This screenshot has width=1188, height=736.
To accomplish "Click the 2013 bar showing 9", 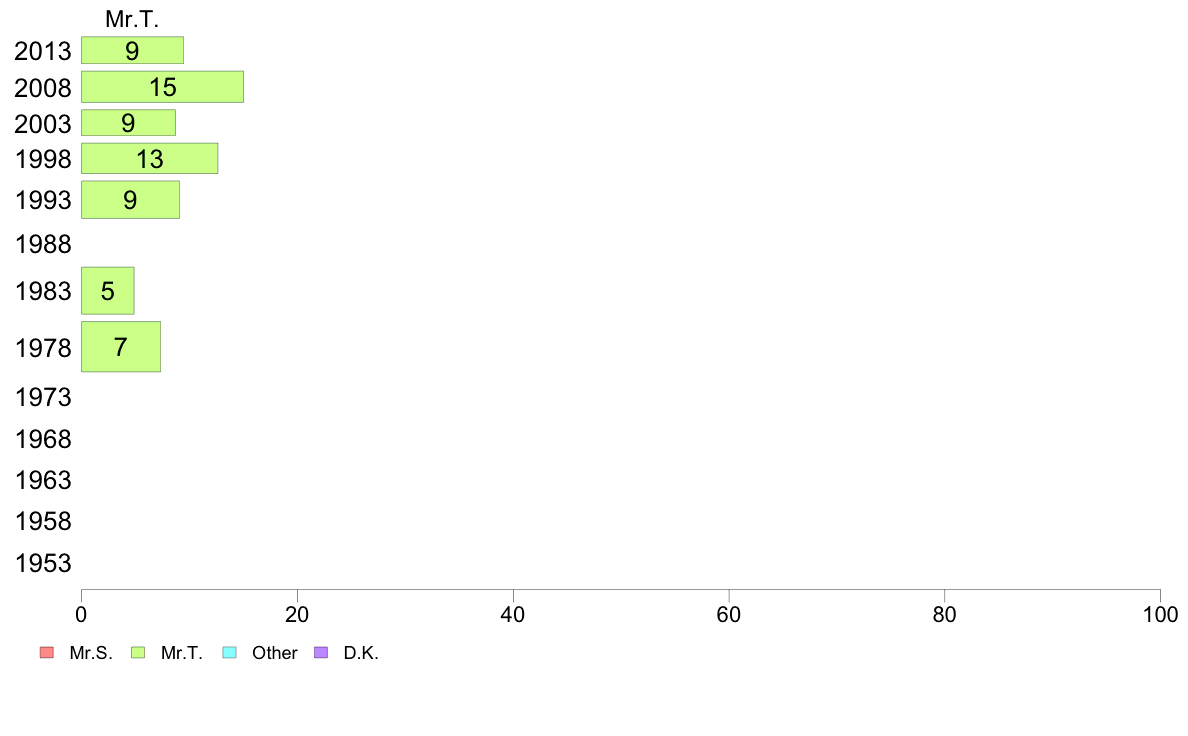I will pos(132,50).
